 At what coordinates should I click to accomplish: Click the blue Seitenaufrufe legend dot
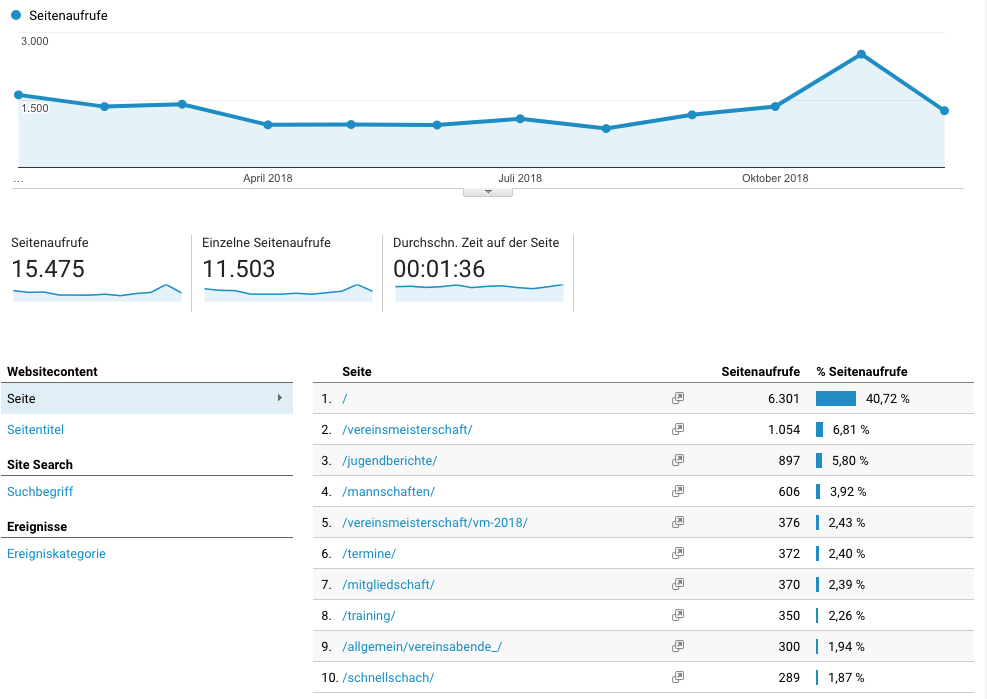(x=16, y=16)
